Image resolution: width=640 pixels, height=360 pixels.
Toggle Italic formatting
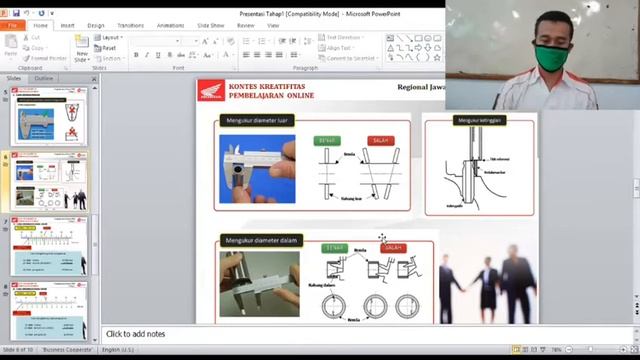point(147,55)
